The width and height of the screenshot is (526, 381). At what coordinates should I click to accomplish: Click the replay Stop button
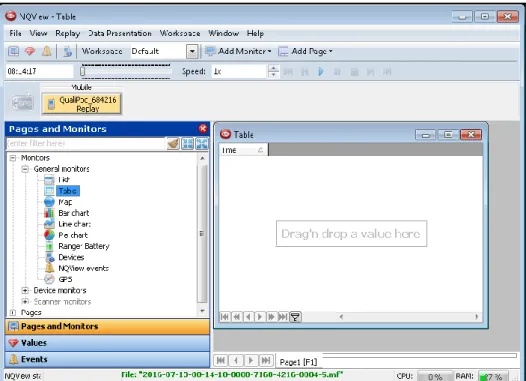click(x=354, y=71)
